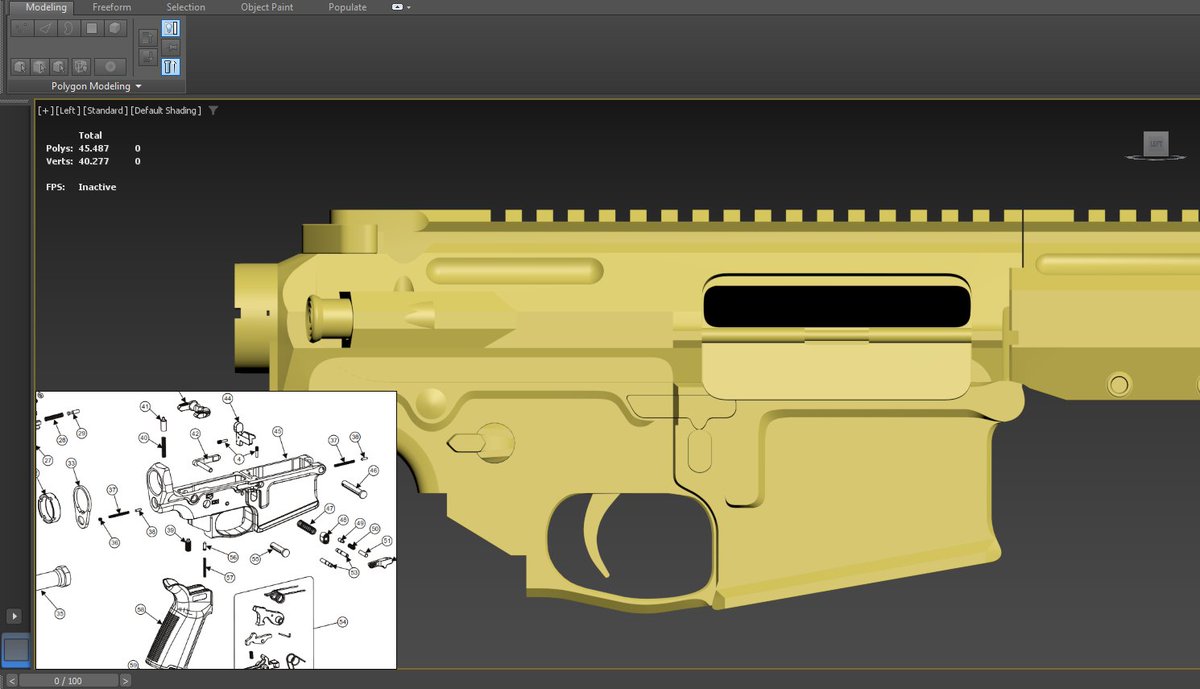Viewport: 1200px width, 689px height.
Task: Select Border sub-object level icon
Action: [68, 28]
